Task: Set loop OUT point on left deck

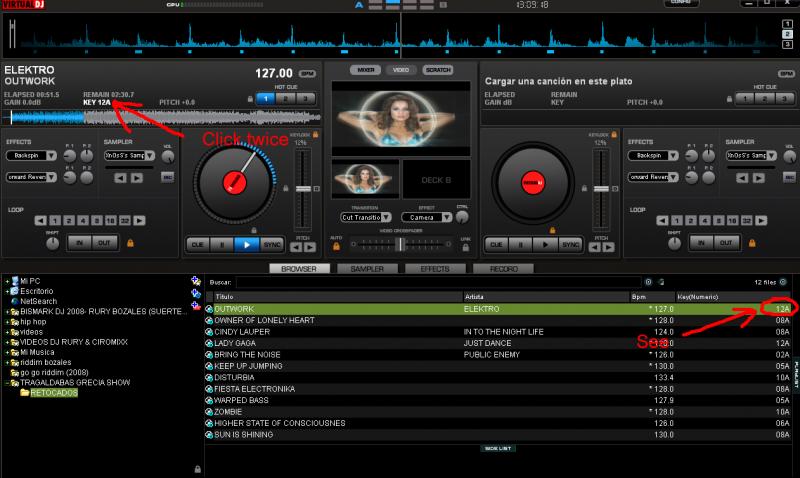Action: [105, 243]
